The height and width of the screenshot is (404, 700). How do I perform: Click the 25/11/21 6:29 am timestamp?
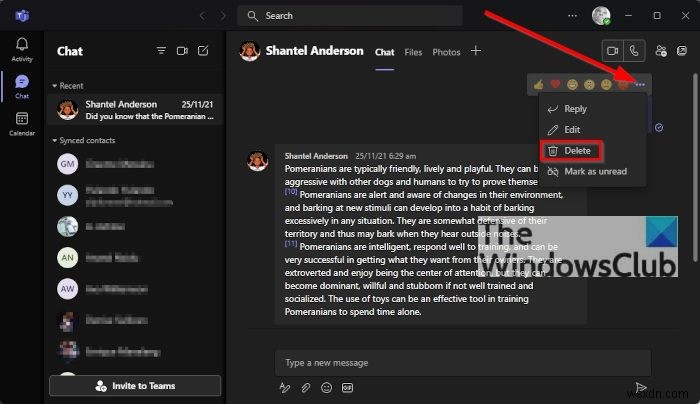(x=386, y=156)
